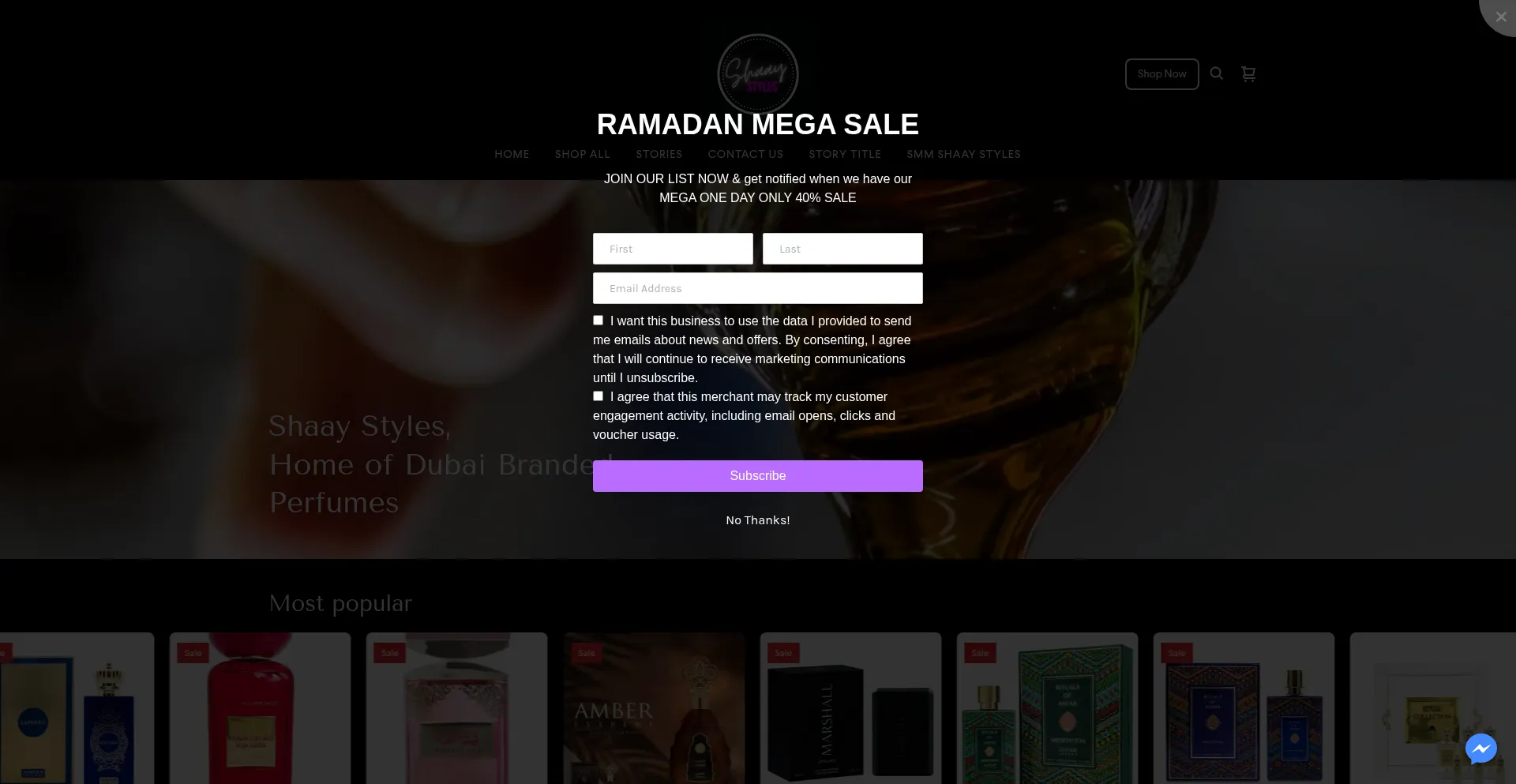Go to the HOME menu item
This screenshot has width=1516, height=784.
coord(512,154)
